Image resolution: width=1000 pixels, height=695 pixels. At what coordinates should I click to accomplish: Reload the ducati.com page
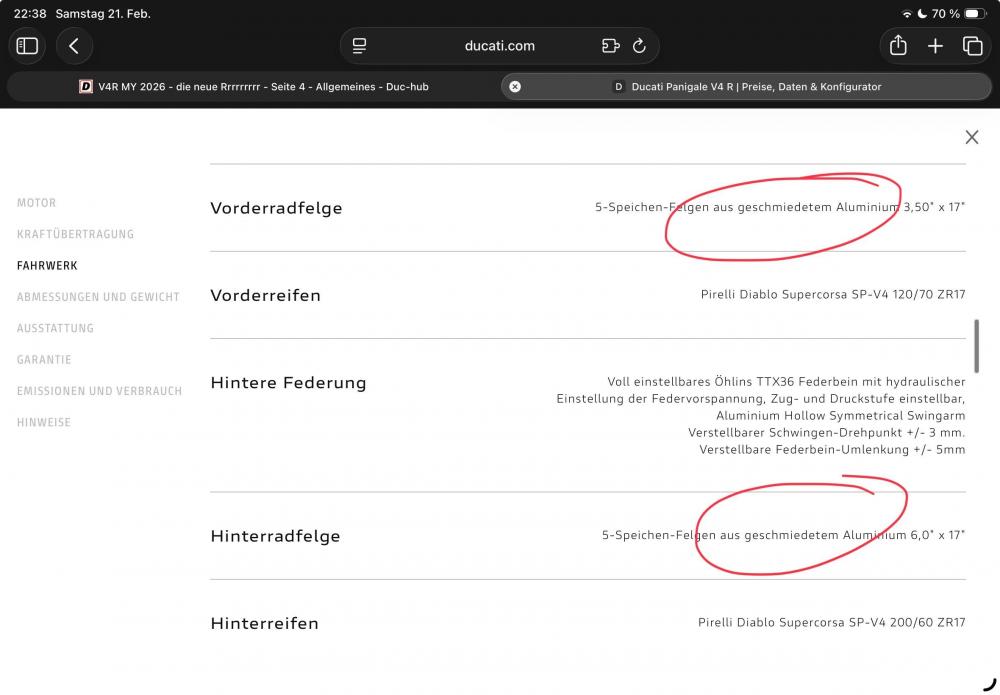click(640, 46)
